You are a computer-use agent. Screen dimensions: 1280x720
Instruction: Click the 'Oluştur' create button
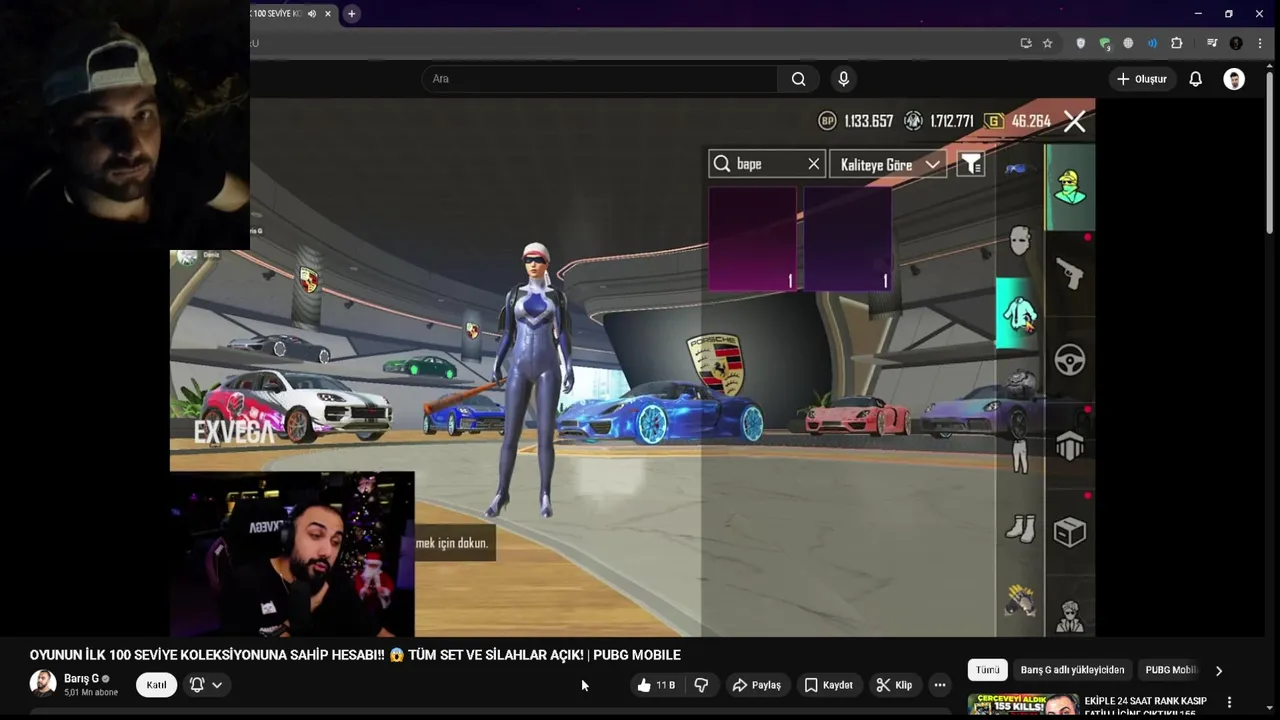[x=1142, y=79]
